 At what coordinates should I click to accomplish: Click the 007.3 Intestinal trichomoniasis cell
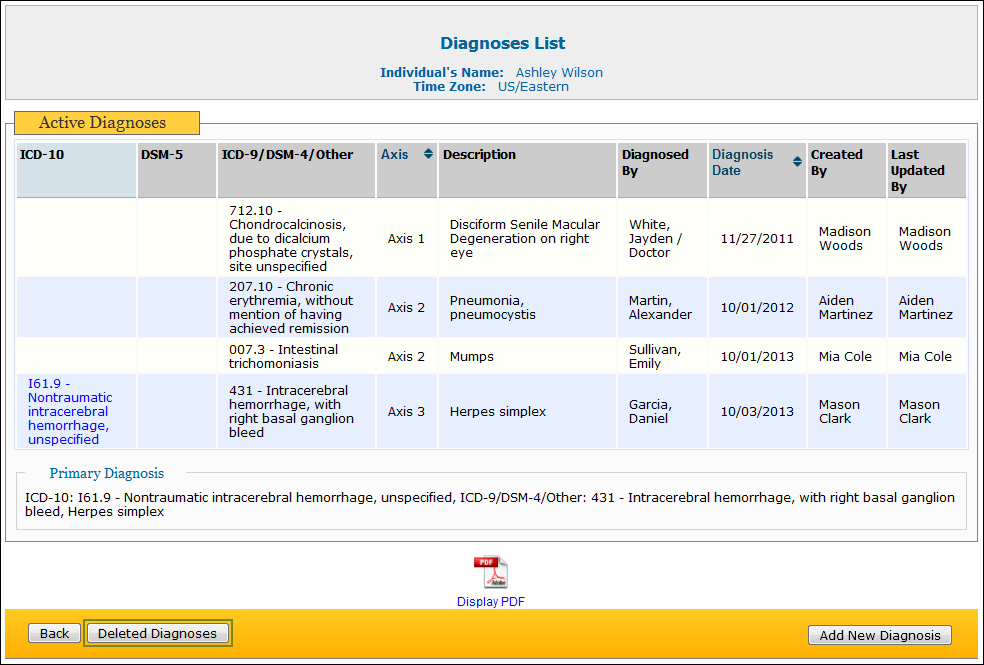pyautogui.click(x=296, y=356)
